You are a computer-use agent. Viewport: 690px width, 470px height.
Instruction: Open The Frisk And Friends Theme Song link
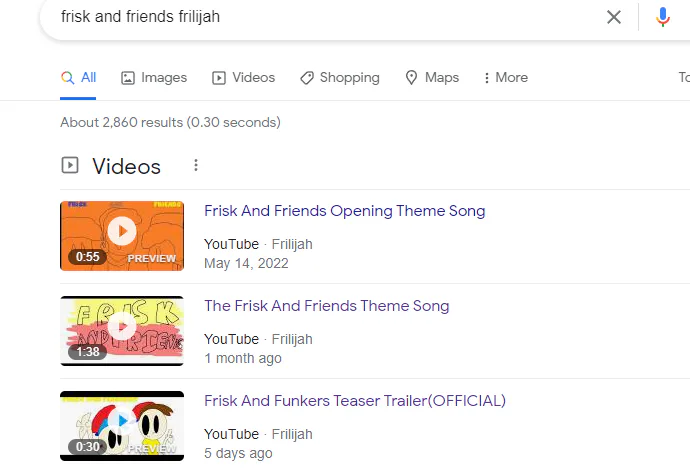point(326,306)
